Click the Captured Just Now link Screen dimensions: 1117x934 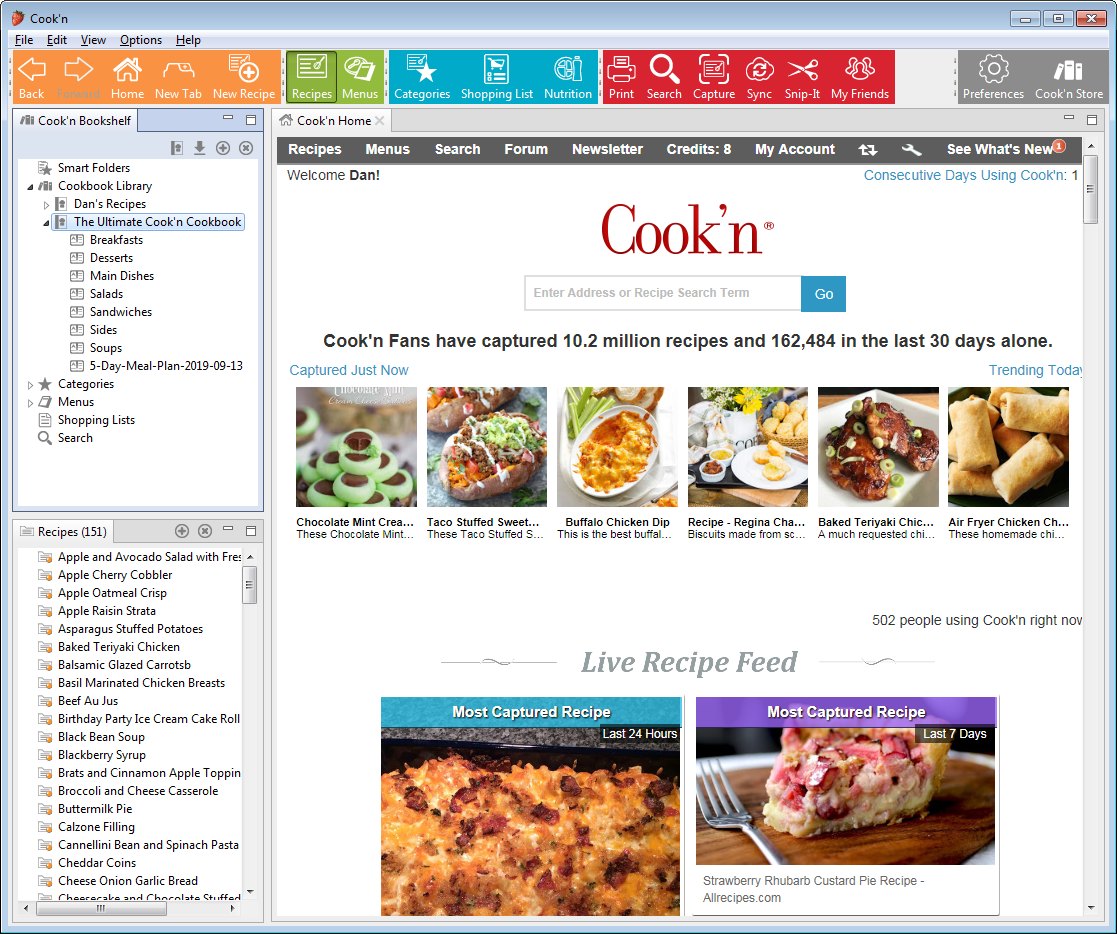pyautogui.click(x=348, y=370)
